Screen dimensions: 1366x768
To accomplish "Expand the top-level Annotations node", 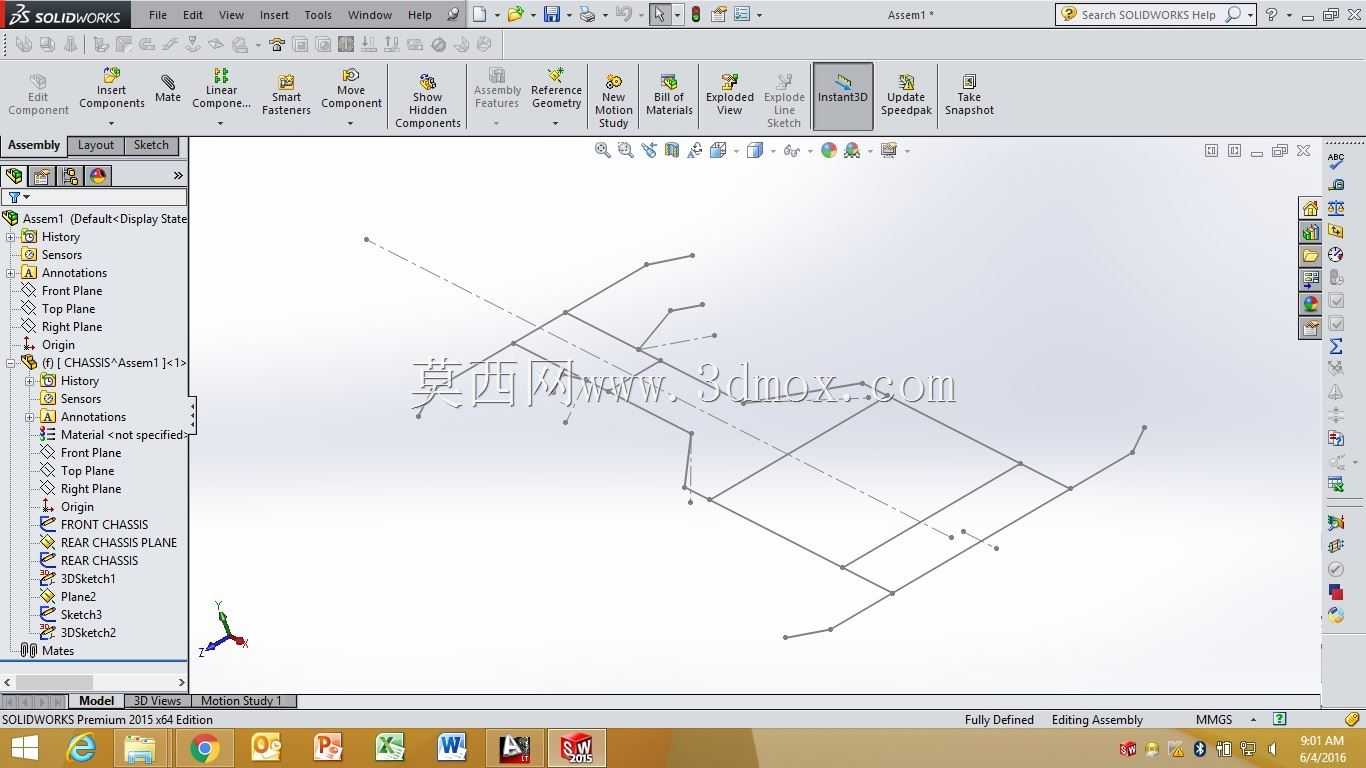I will coord(11,273).
